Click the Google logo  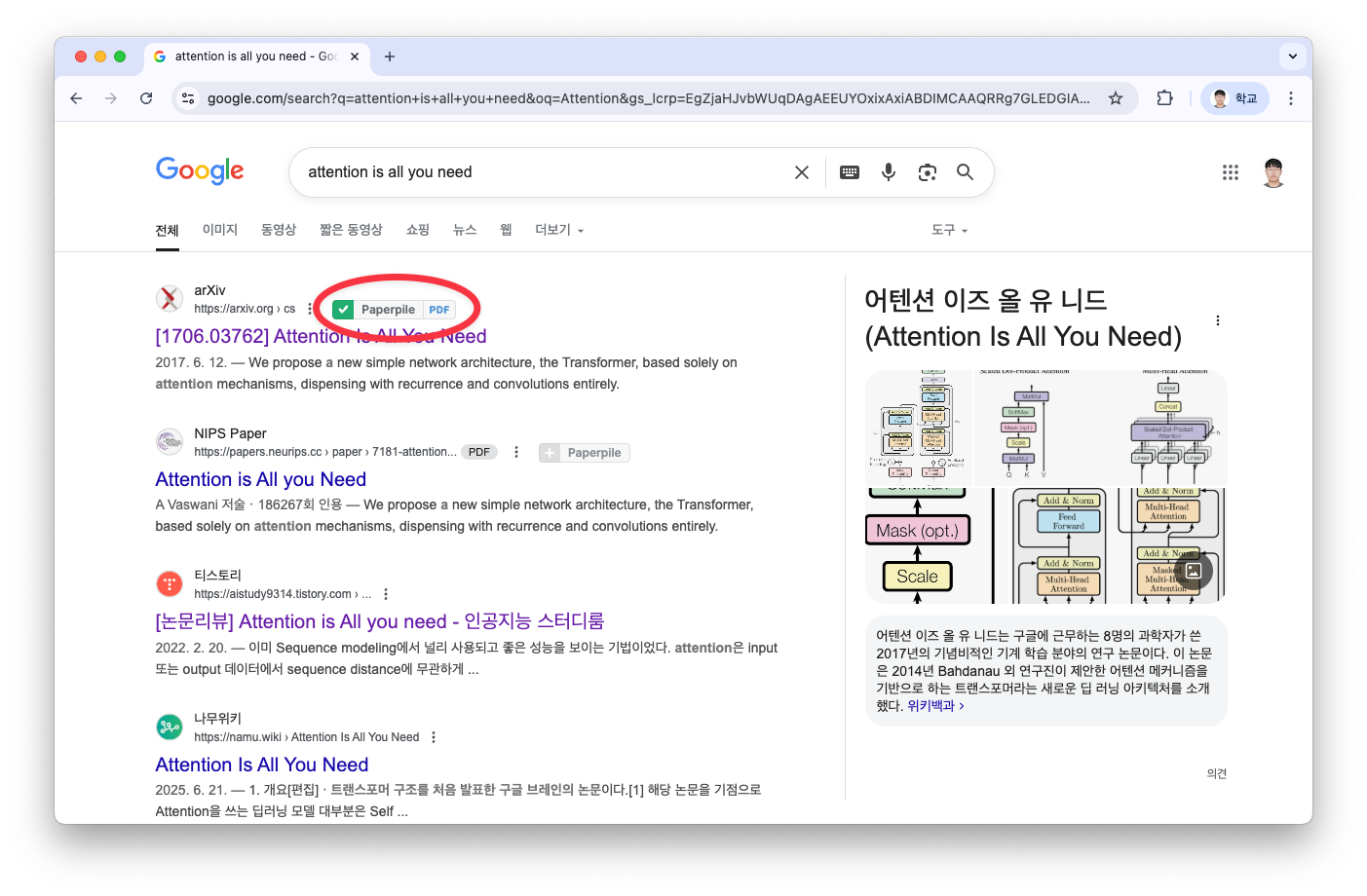(200, 171)
